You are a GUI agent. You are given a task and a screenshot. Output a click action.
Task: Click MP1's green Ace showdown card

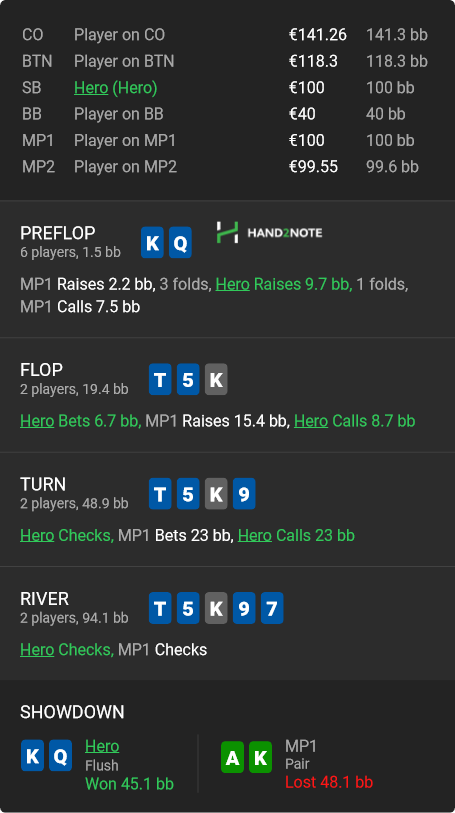coord(232,758)
